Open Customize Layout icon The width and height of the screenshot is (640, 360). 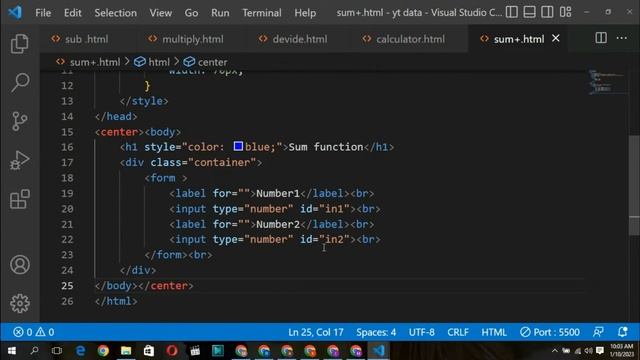tap(565, 12)
